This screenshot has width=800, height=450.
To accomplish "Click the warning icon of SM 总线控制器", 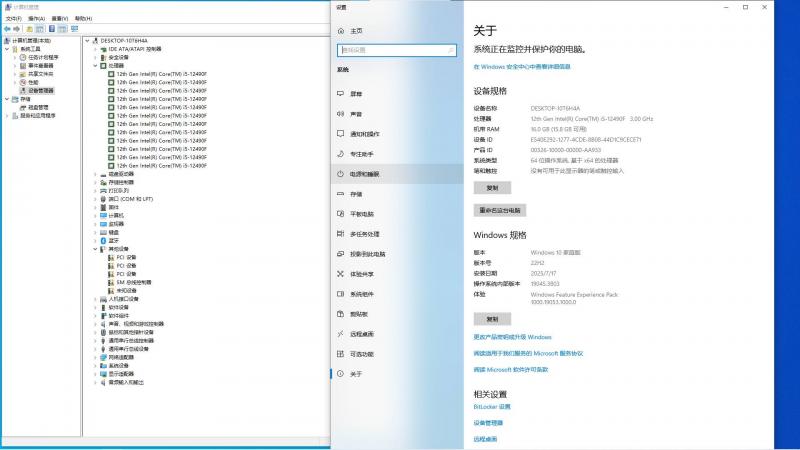I will [x=111, y=283].
